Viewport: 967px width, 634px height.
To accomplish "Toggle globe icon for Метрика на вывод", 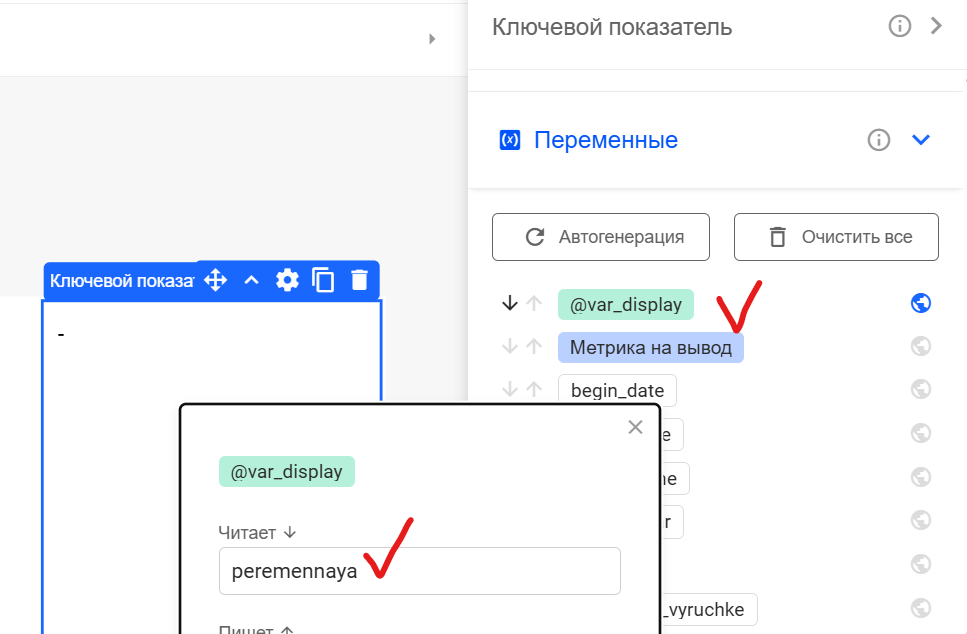I will tap(921, 346).
